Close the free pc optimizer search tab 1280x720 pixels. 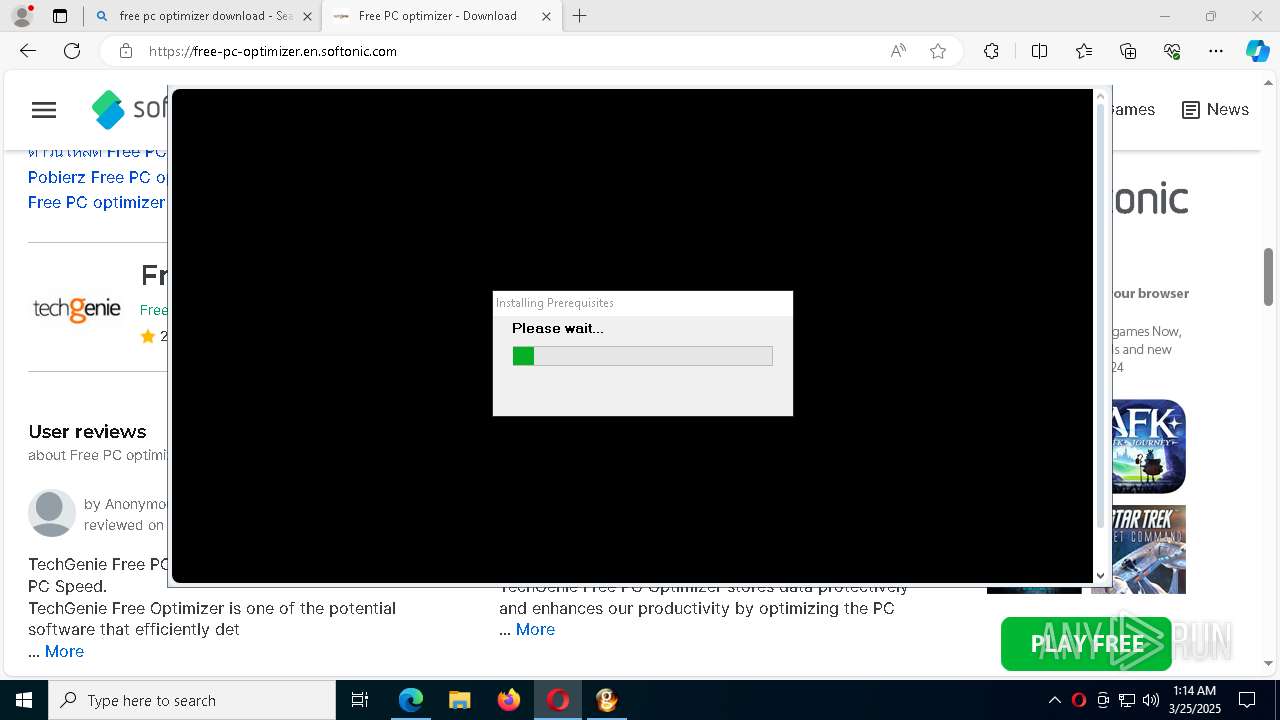tap(307, 16)
